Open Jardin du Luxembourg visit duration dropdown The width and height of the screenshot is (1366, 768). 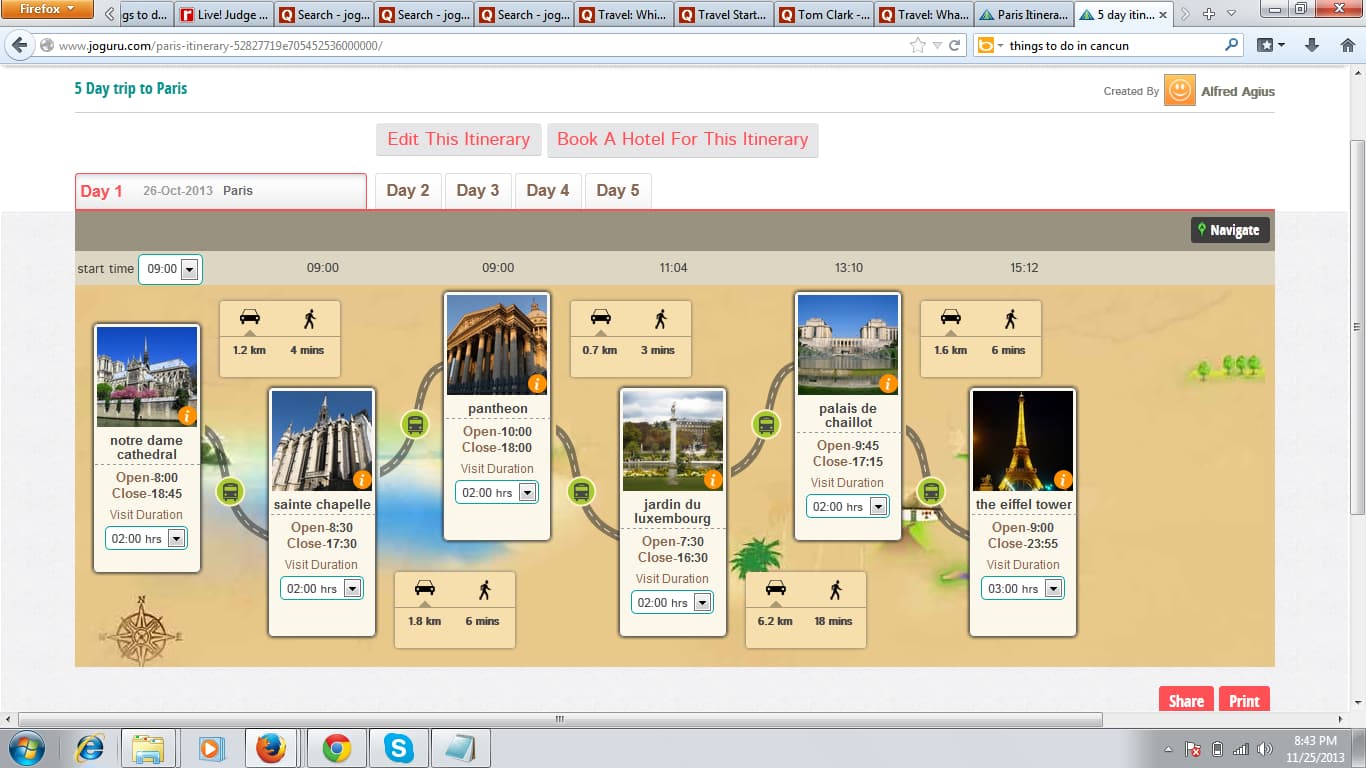click(702, 603)
